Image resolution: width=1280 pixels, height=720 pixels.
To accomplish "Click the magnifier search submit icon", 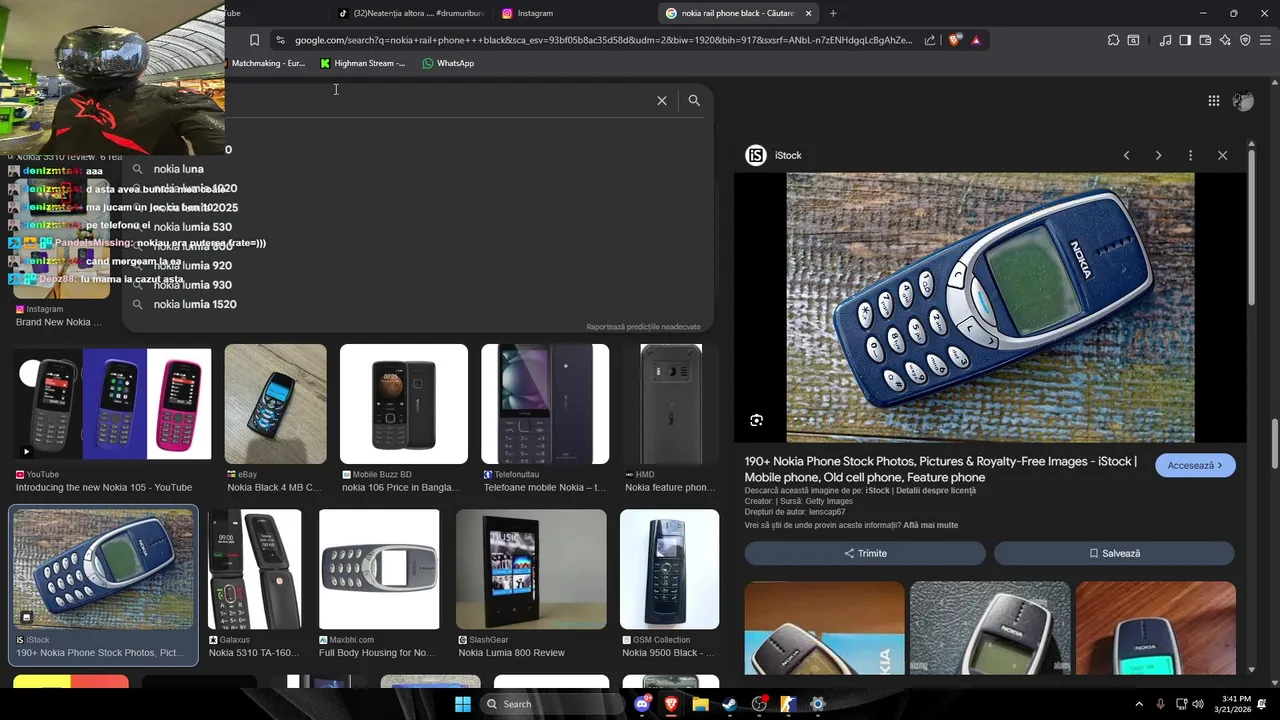I will click(694, 100).
